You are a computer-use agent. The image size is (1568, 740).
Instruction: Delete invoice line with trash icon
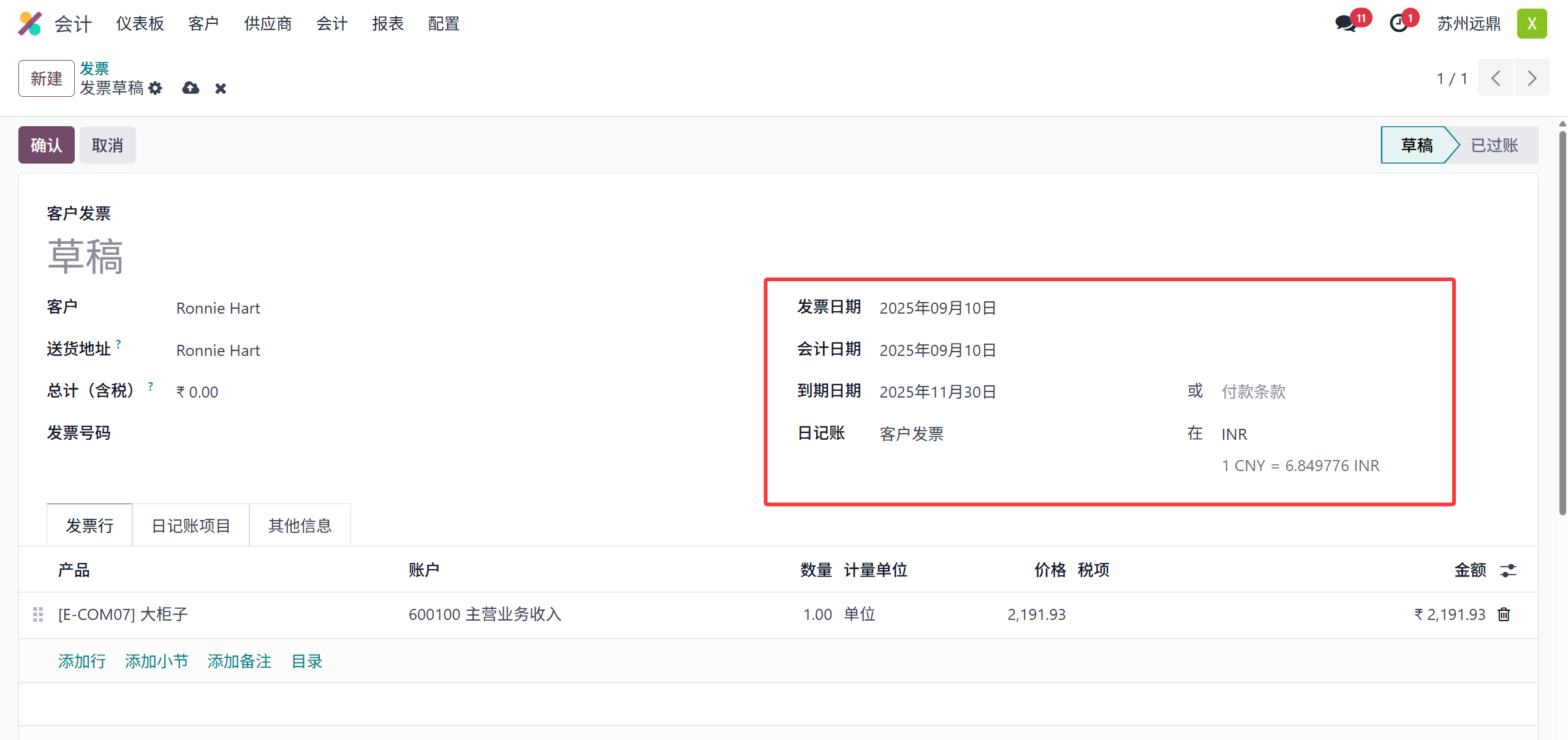pos(1504,614)
